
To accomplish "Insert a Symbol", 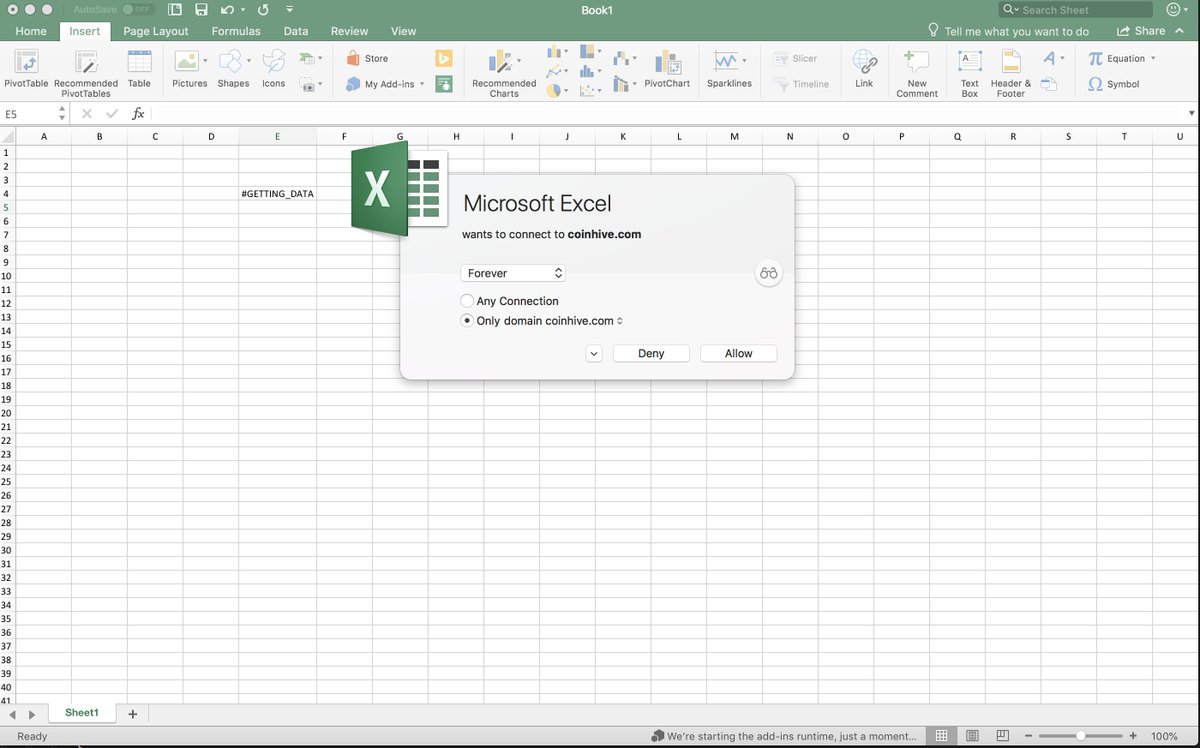I will pos(1114,84).
